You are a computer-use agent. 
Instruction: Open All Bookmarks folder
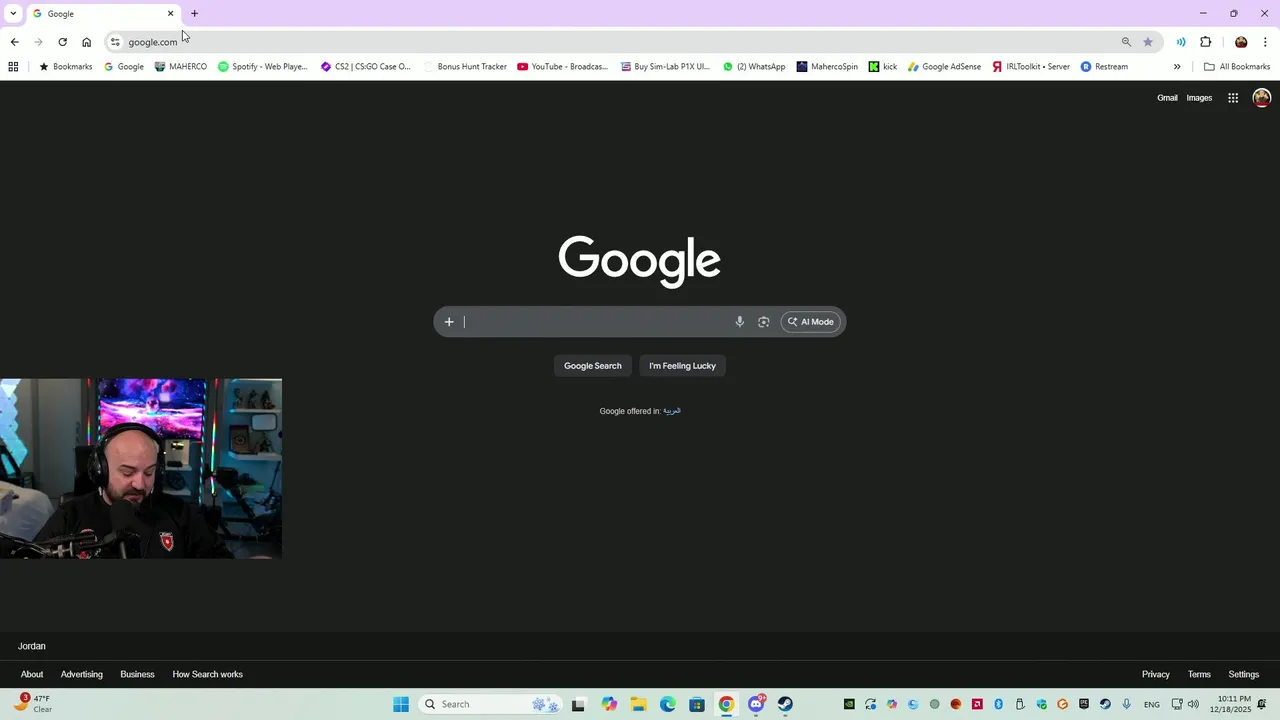pos(1237,67)
